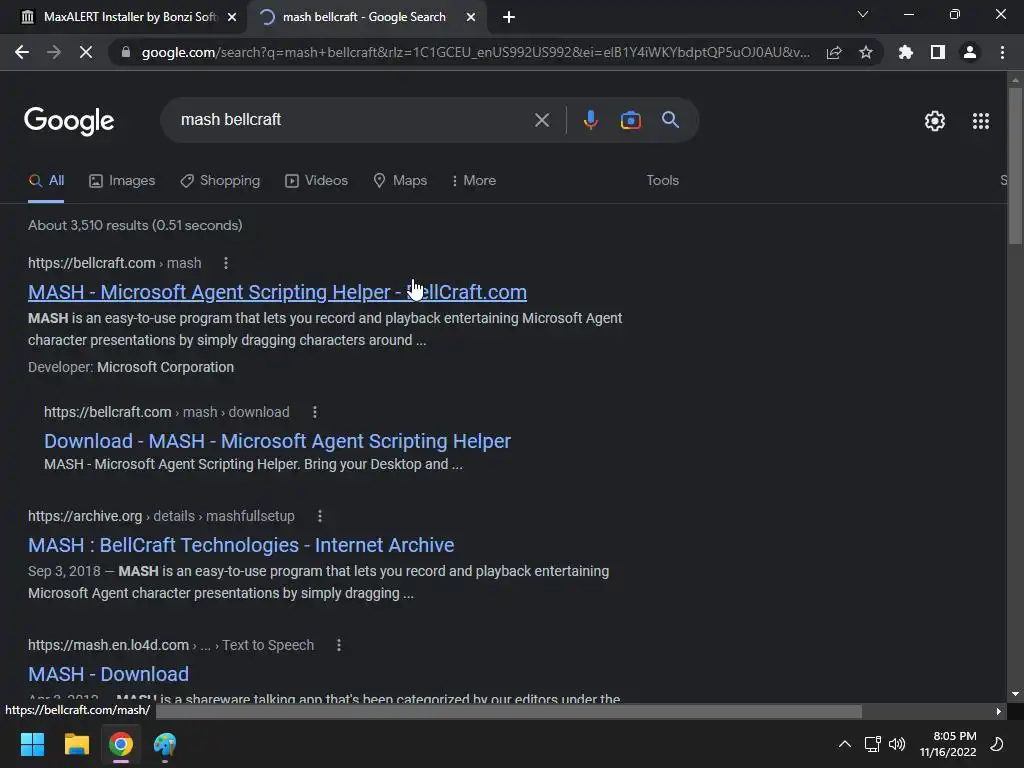Open the MASH - Download lo4d link
Screen dimensions: 1024x768
point(108,674)
